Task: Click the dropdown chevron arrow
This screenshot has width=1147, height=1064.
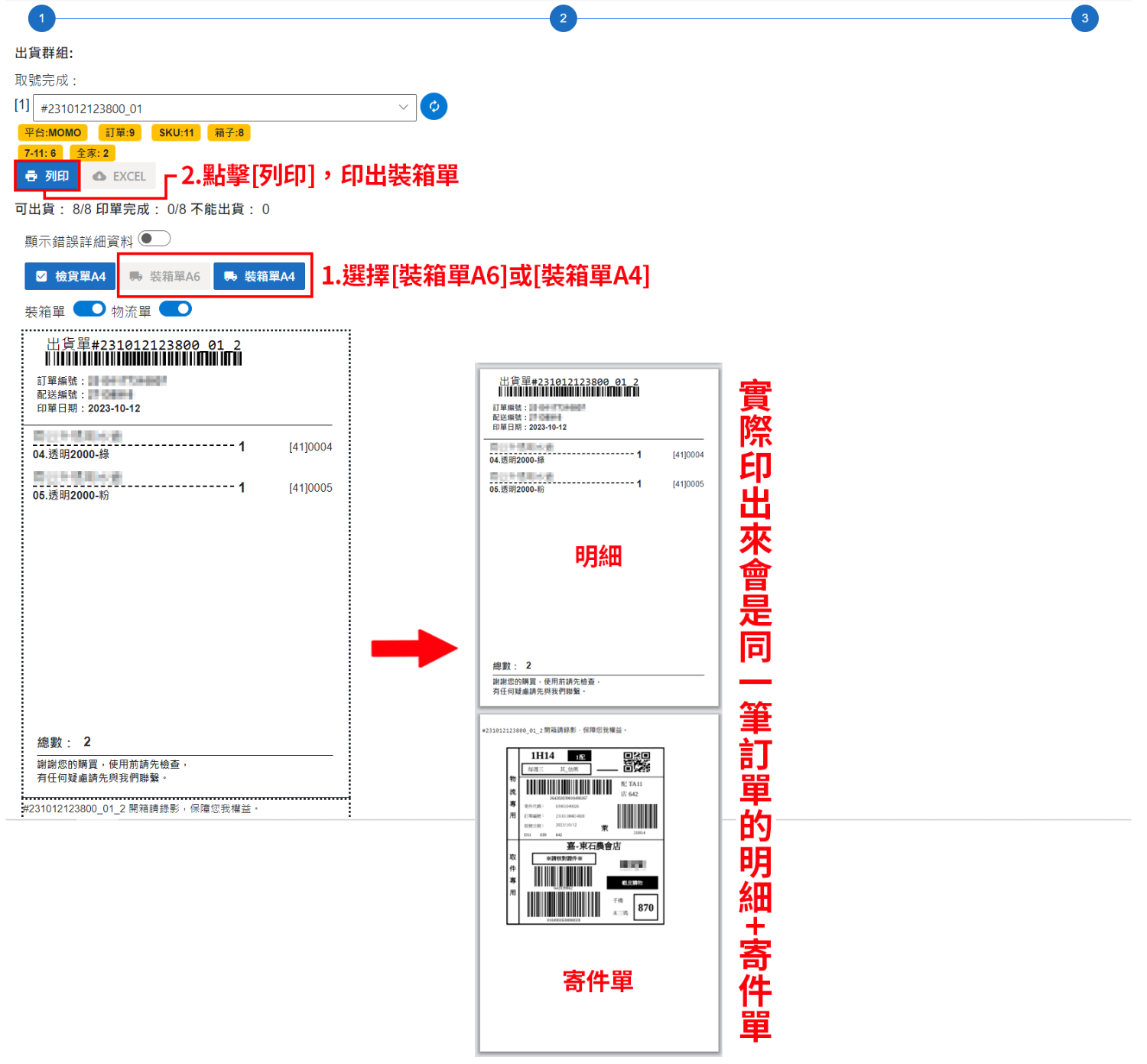Action: click(x=403, y=107)
